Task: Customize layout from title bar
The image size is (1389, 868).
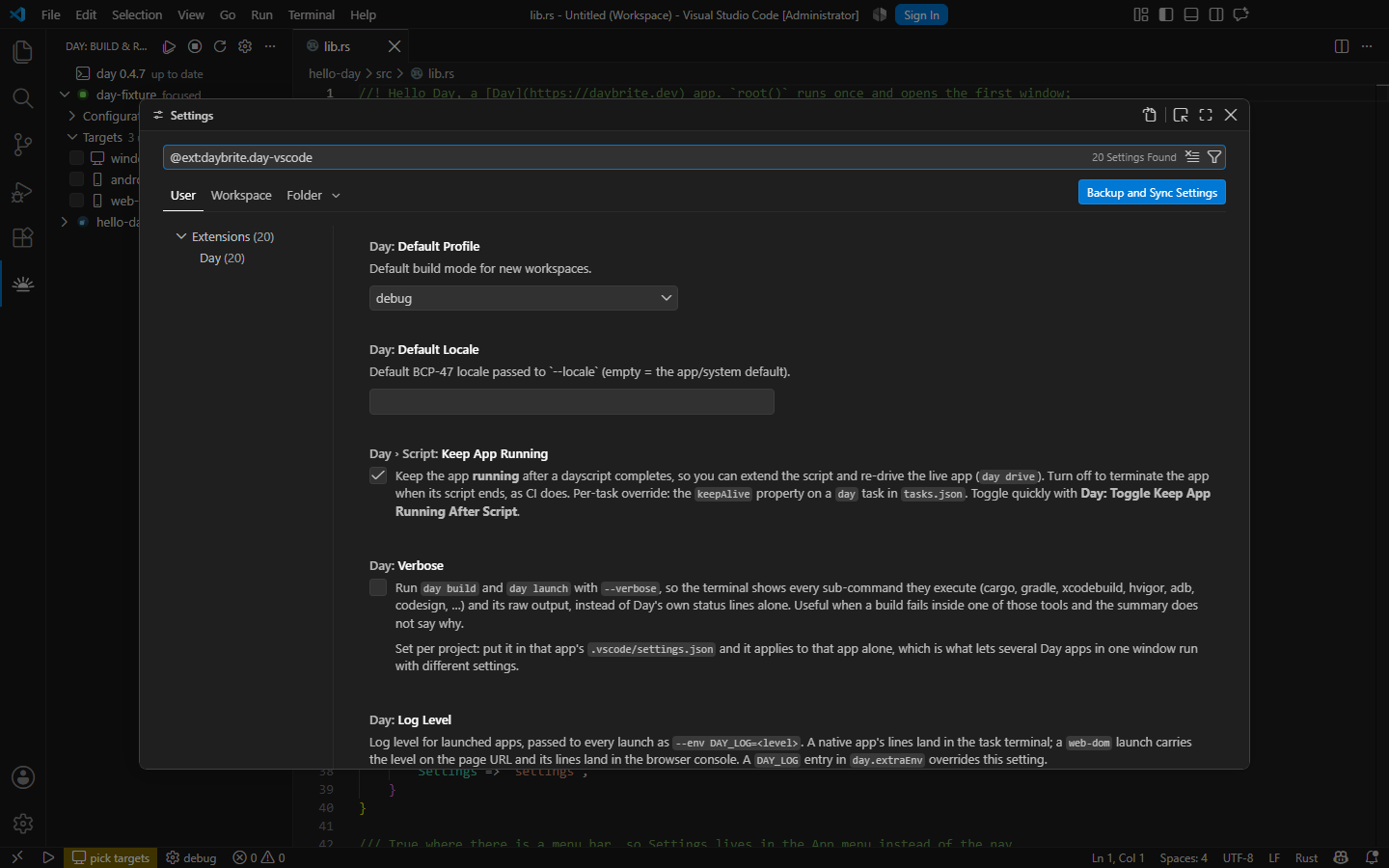Action: point(1141,14)
